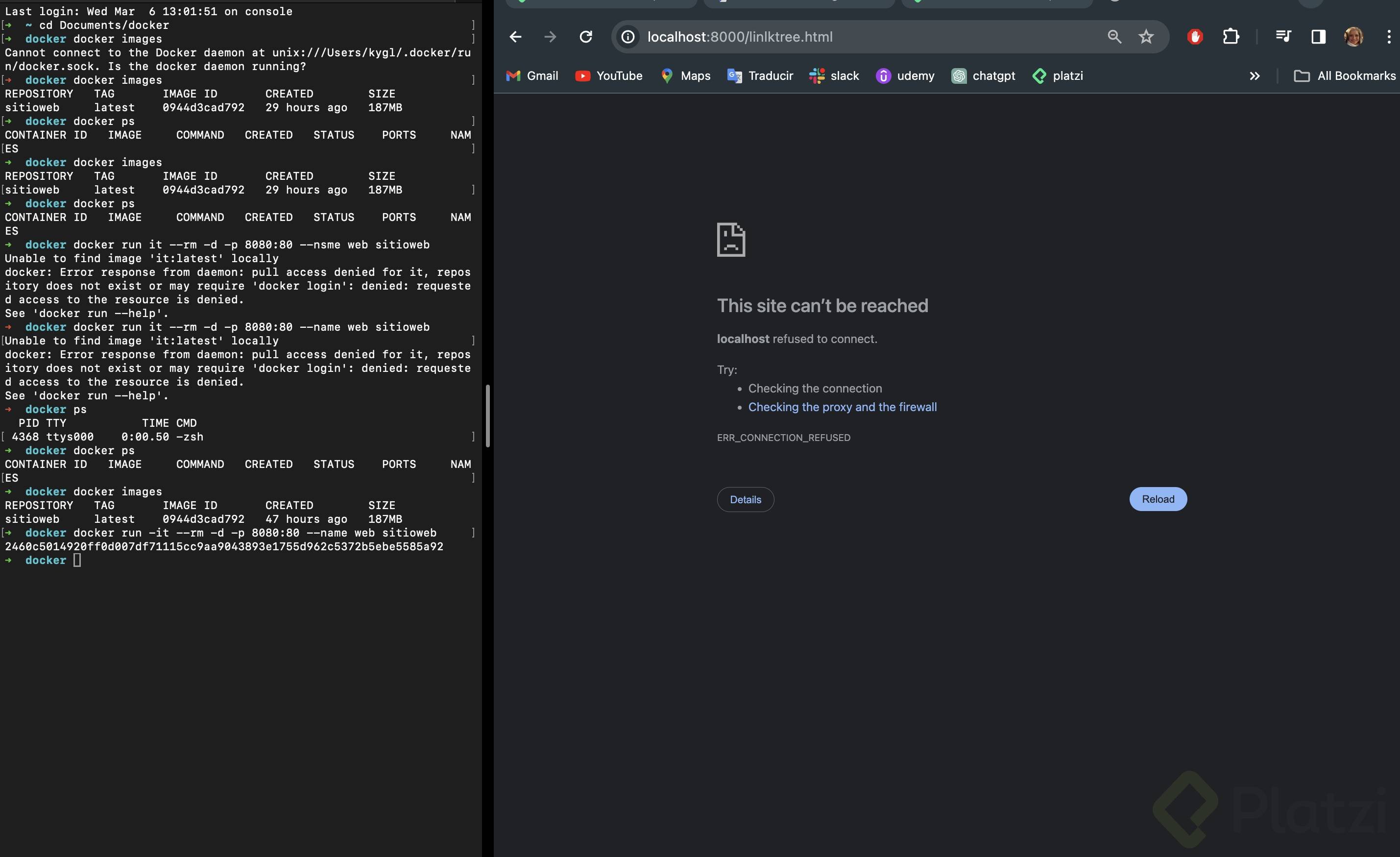The height and width of the screenshot is (857, 1400).
Task: Open the red ad blocker extension
Action: pos(1195,37)
